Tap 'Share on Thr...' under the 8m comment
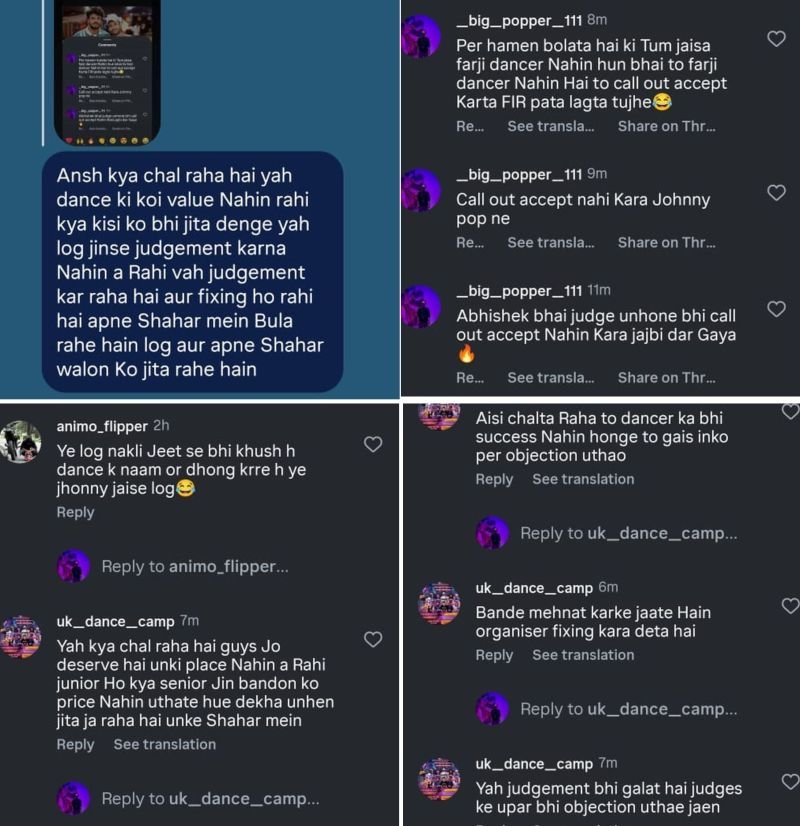The image size is (800, 826). coord(666,126)
